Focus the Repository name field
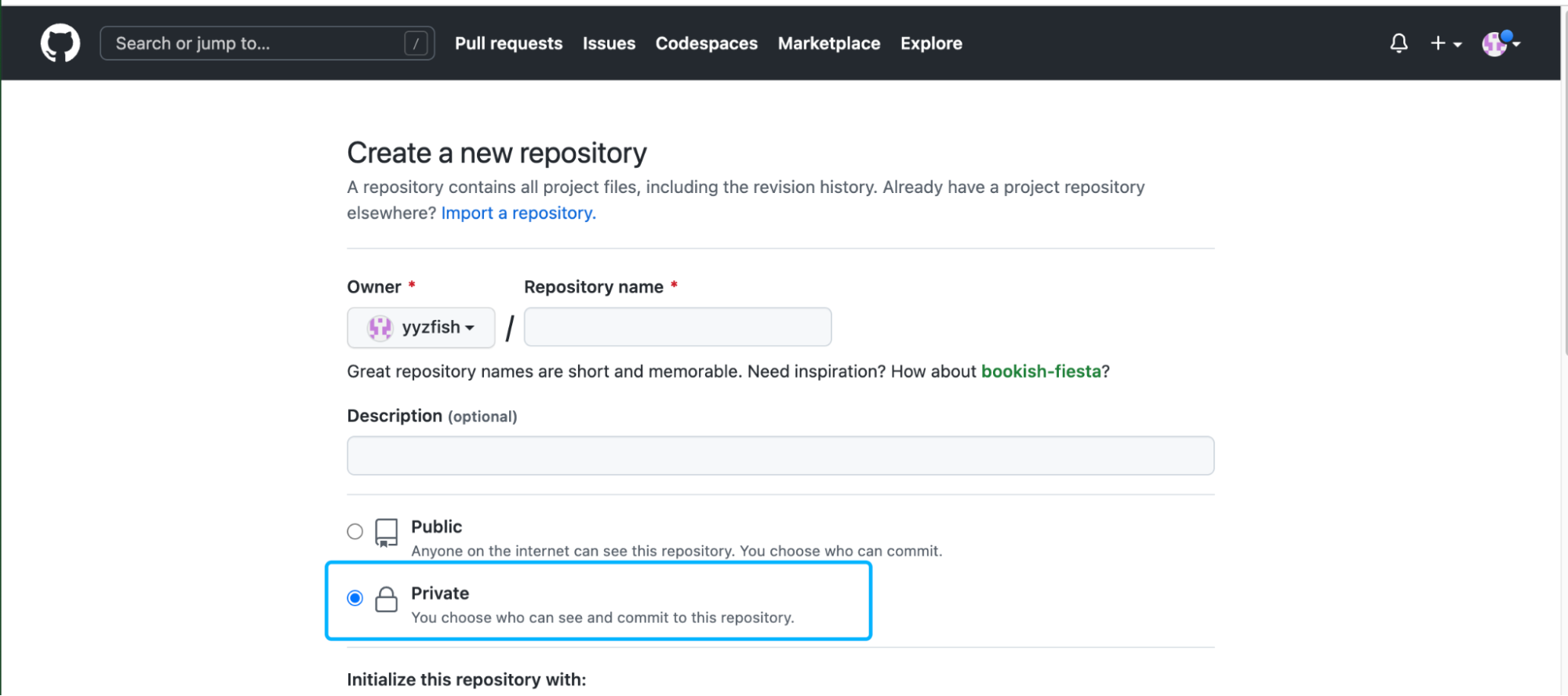The image size is (1568, 696). tap(678, 327)
